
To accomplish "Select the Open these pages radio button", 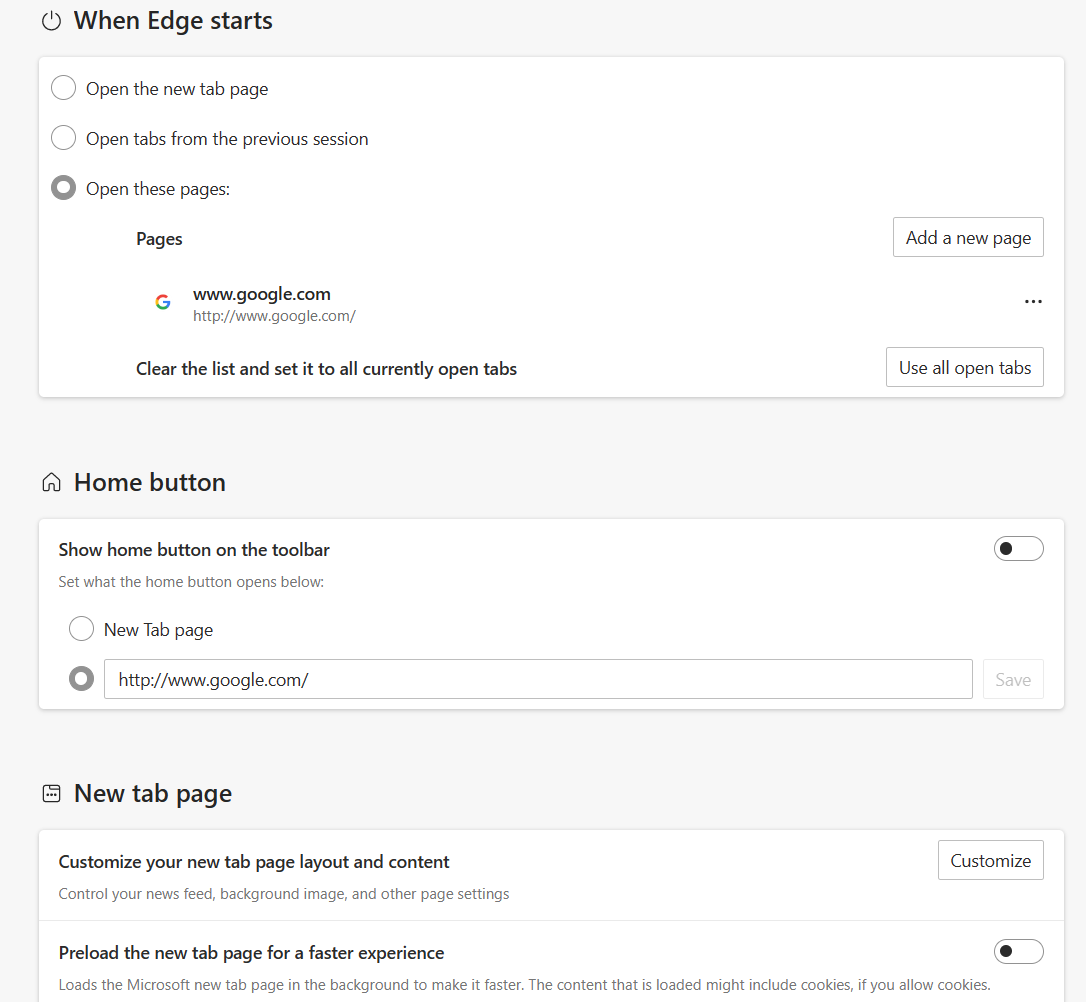I will [64, 188].
